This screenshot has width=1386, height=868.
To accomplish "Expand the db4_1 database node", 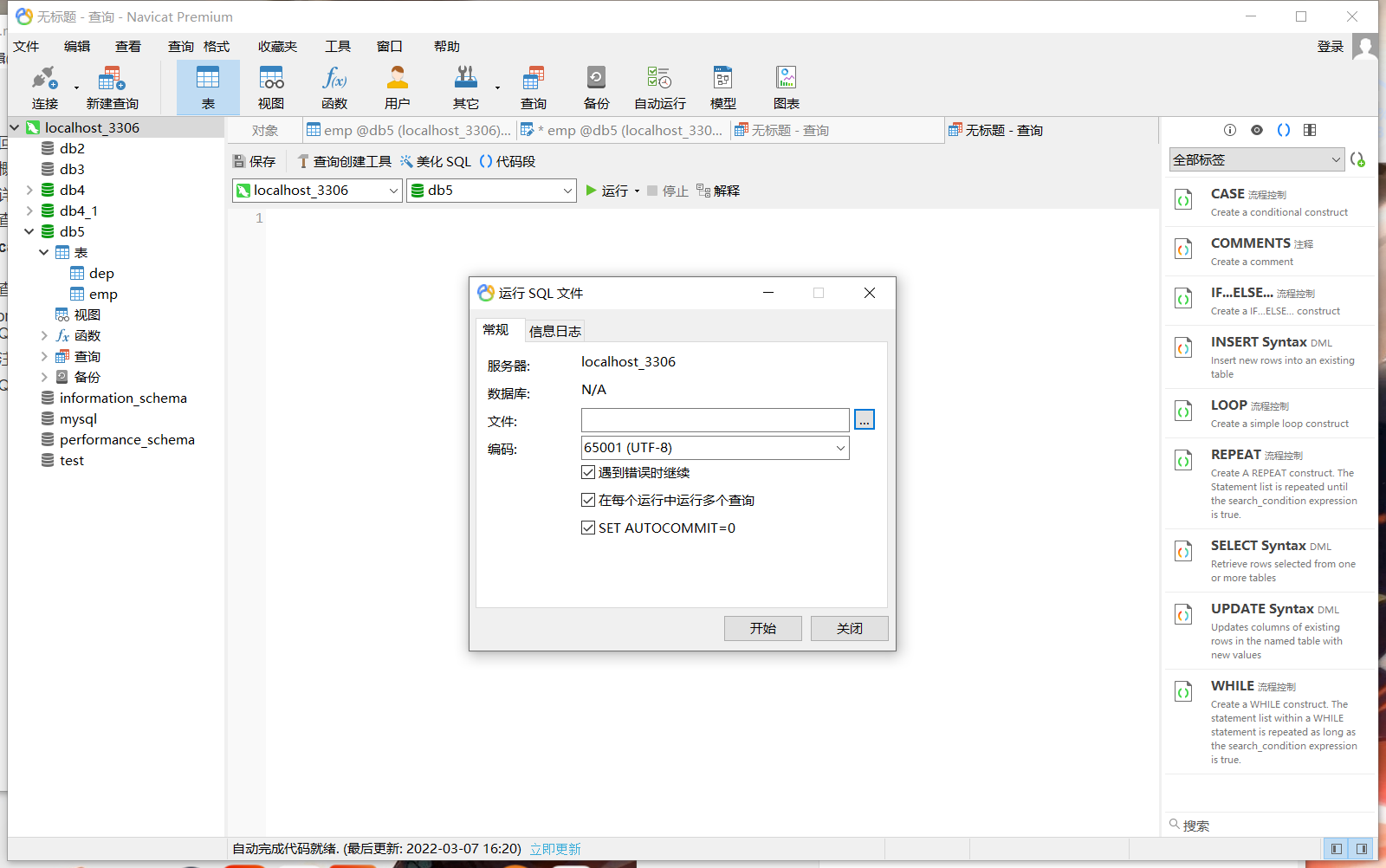I will point(29,211).
